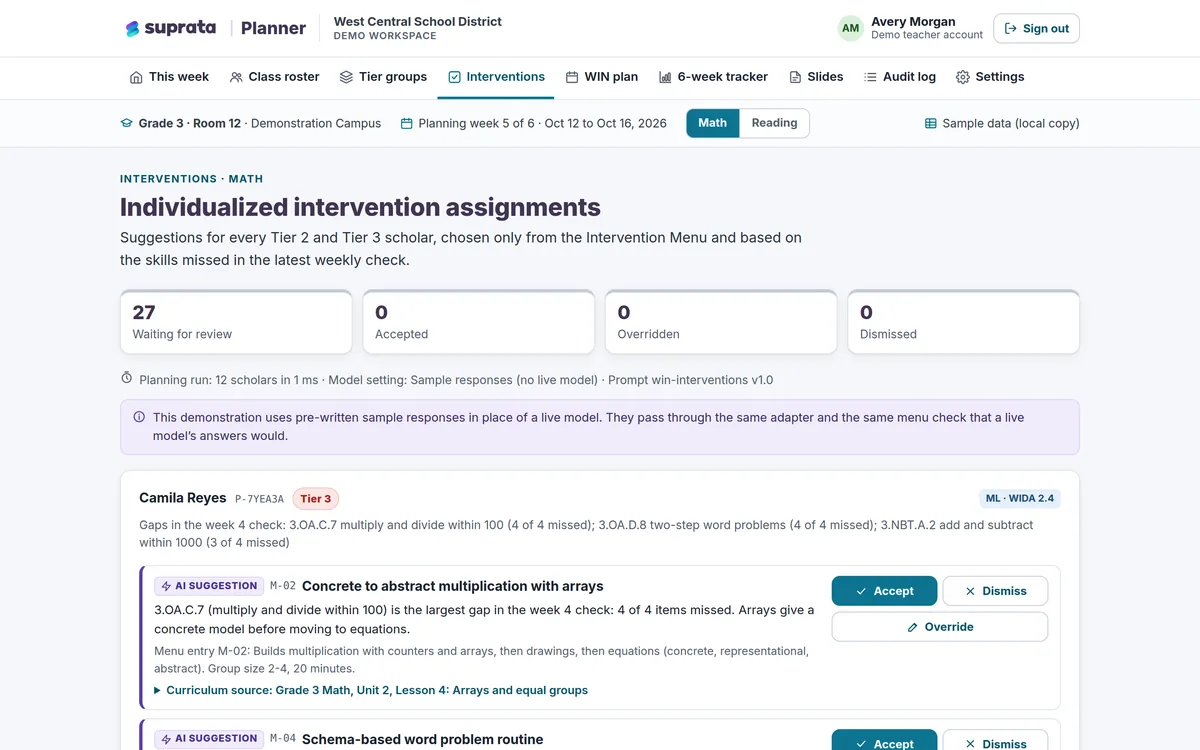The height and width of the screenshot is (750, 1200).
Task: Click the Accepted stat card
Action: pos(479,322)
